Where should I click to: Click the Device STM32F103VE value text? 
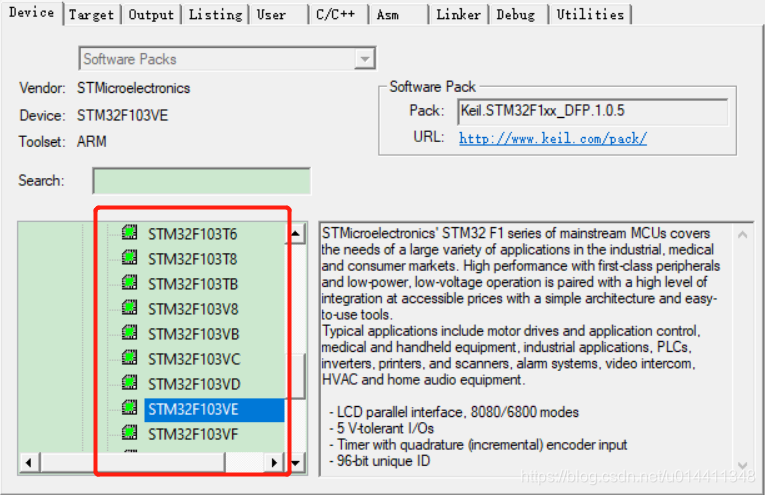pos(122,116)
